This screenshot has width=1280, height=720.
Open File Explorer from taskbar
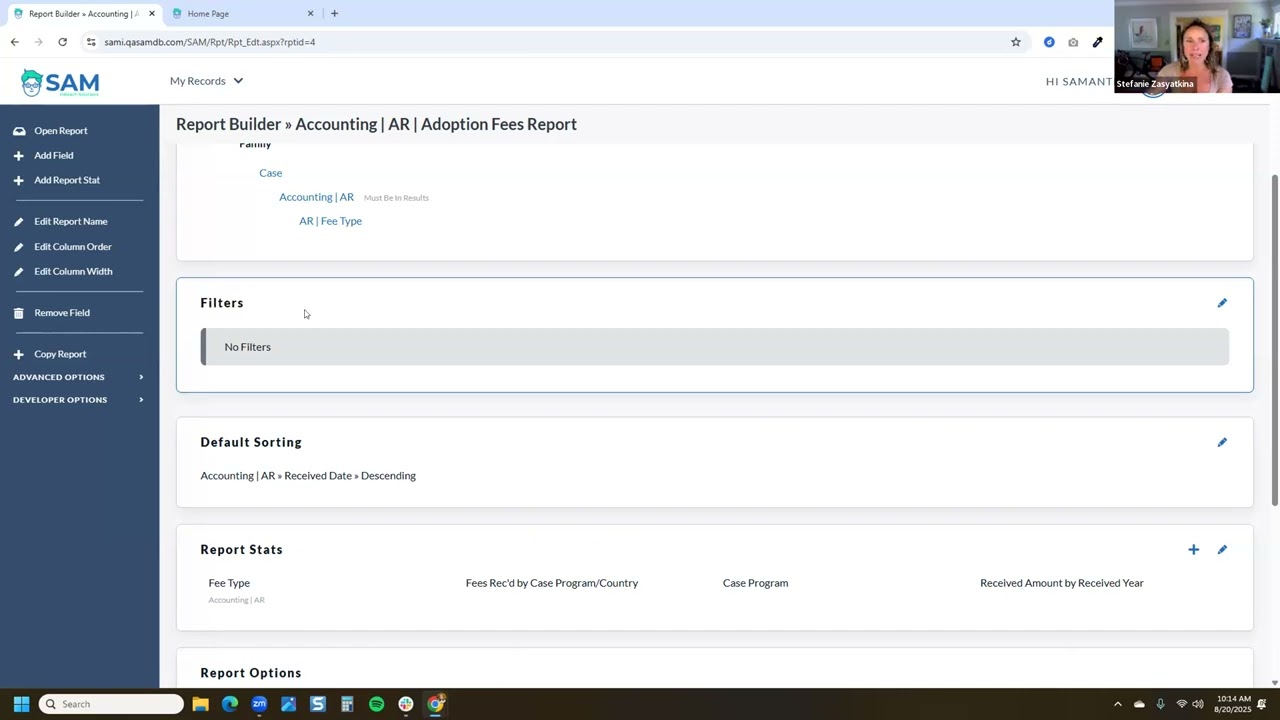(200, 704)
